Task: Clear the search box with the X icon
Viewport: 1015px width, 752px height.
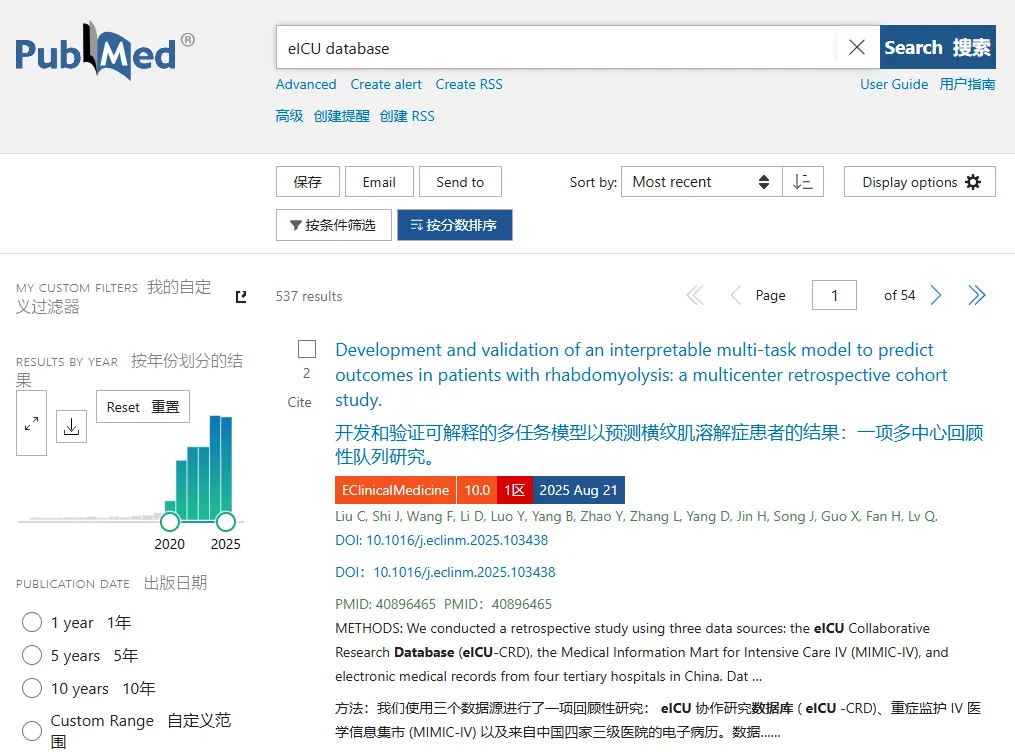Action: point(856,47)
